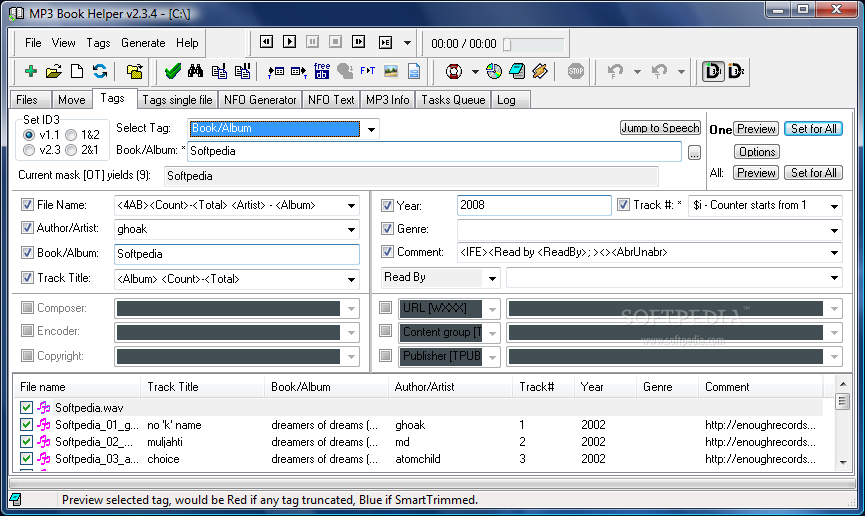
Task: Uncheck the Track Title checkbox
Action: click(27, 278)
